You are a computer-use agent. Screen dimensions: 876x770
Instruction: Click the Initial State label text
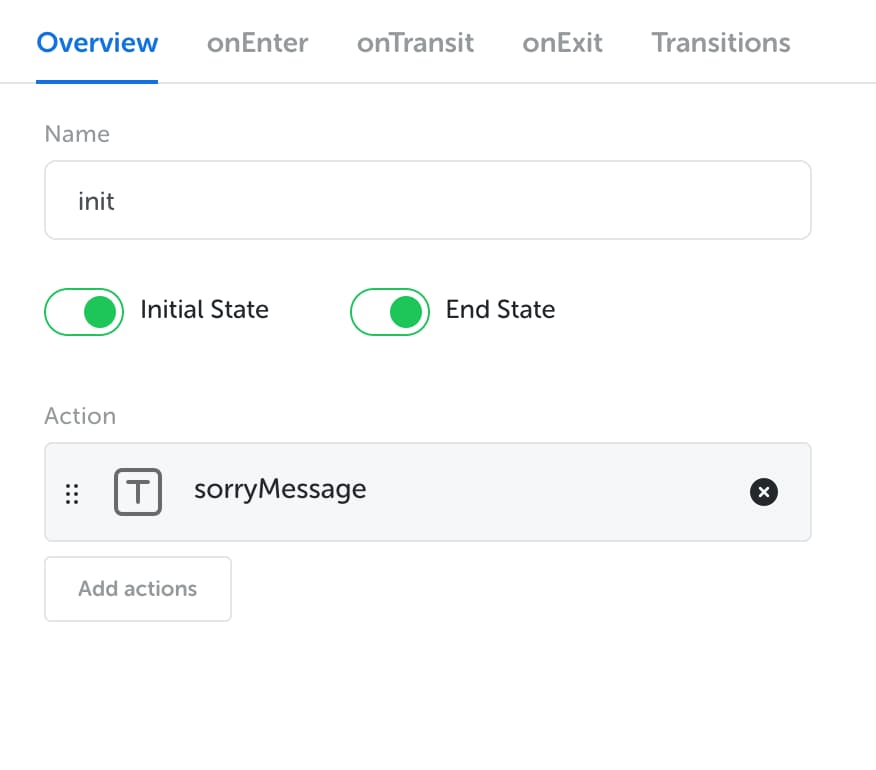[204, 310]
